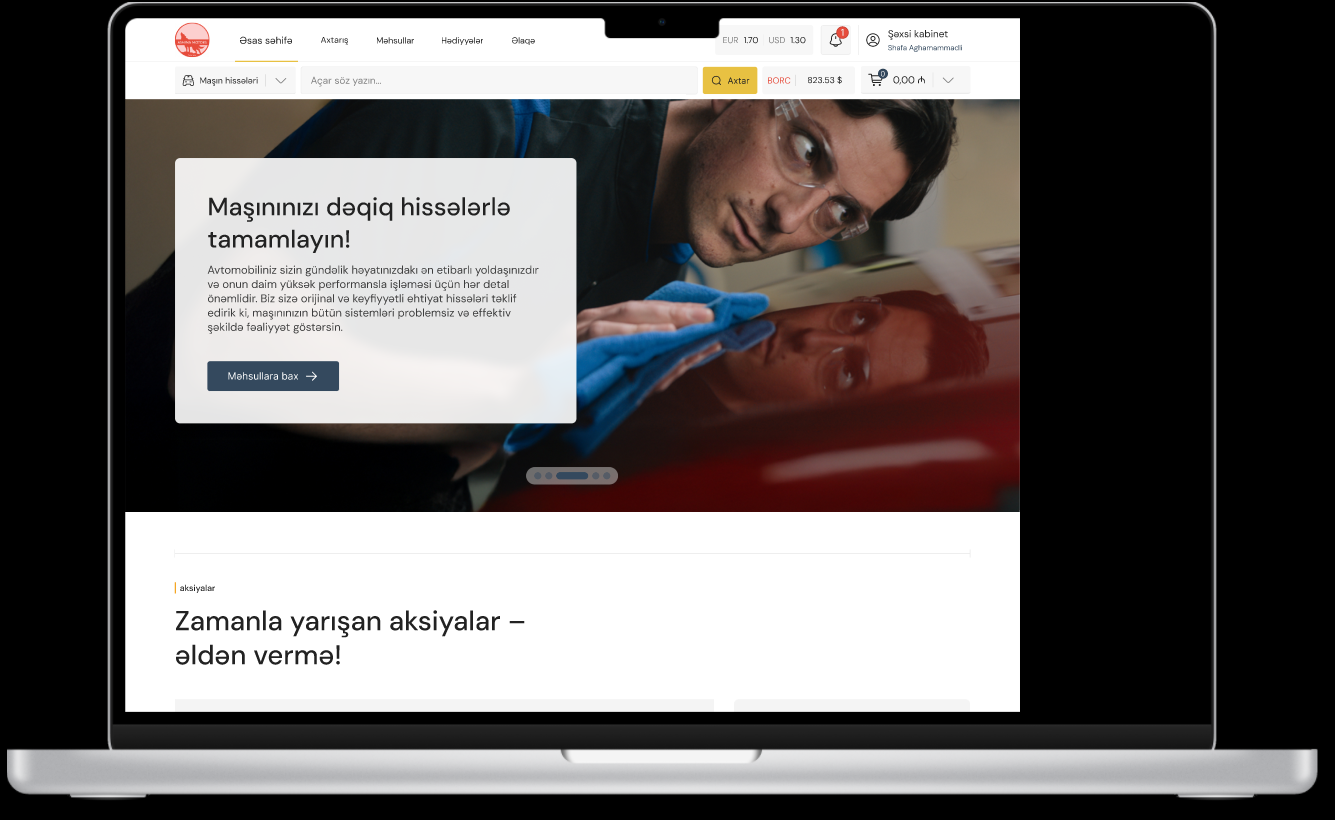The image size is (1335, 820).
Task: Click the user profile avatar icon
Action: [x=873, y=40]
